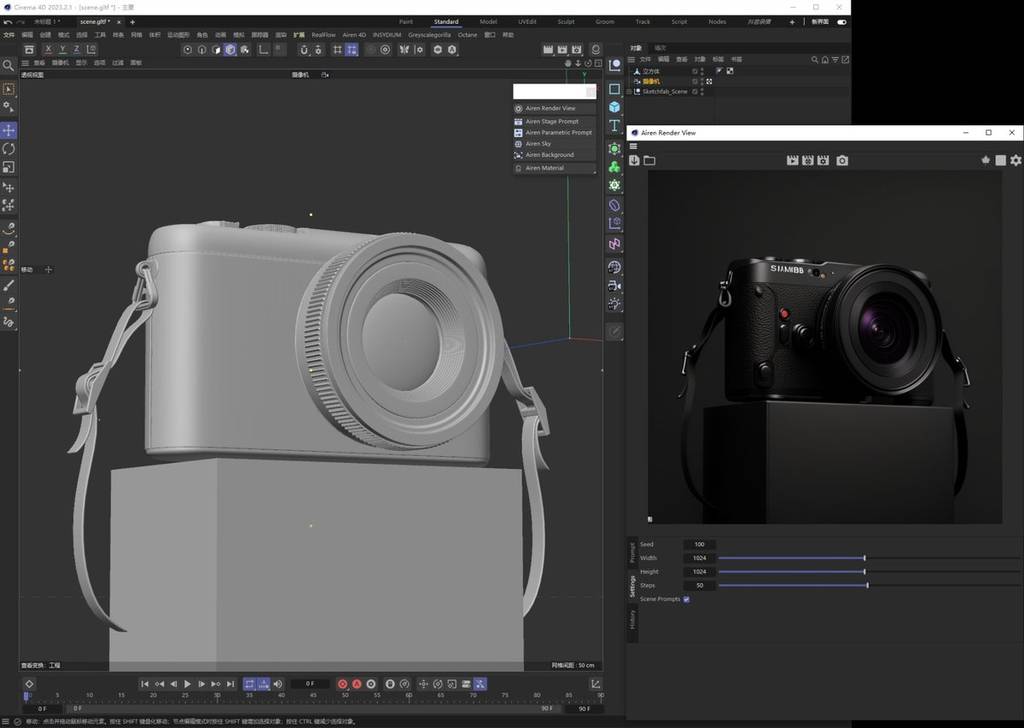
Task: Click the viewport search magnifier icon
Action: click(8, 66)
